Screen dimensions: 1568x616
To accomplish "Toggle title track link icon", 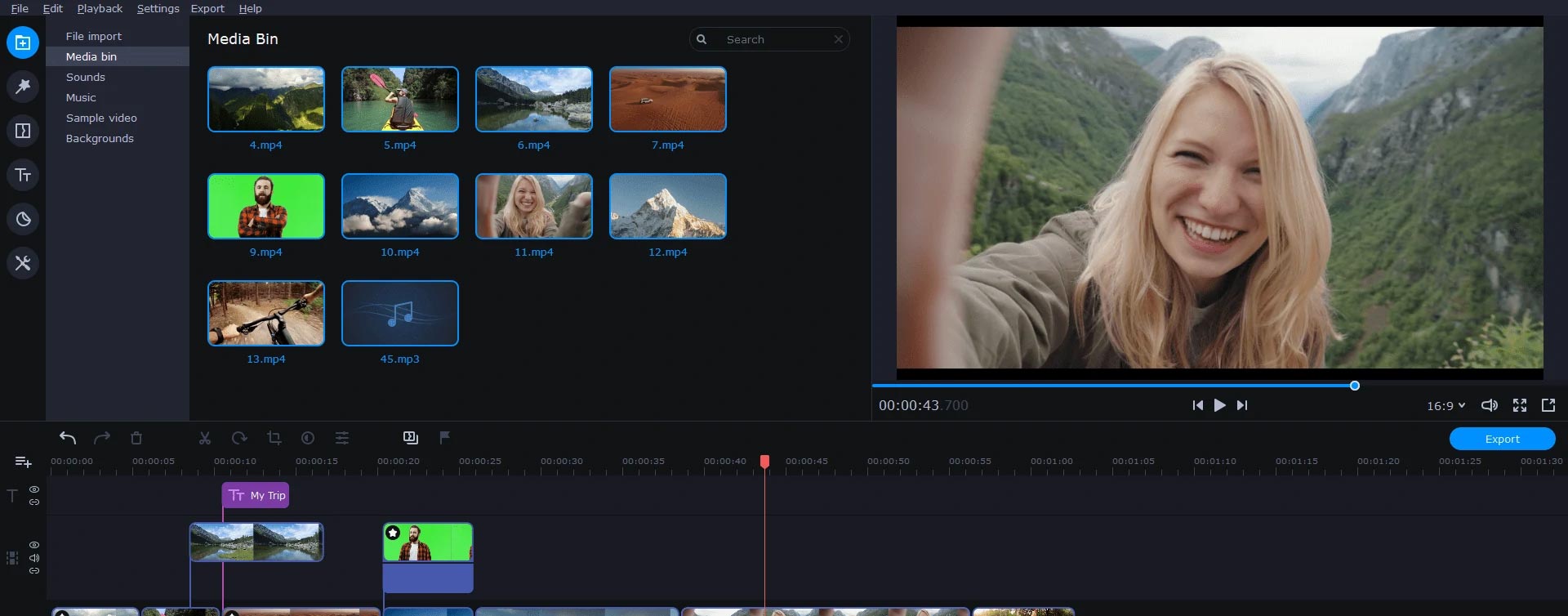I will [34, 502].
